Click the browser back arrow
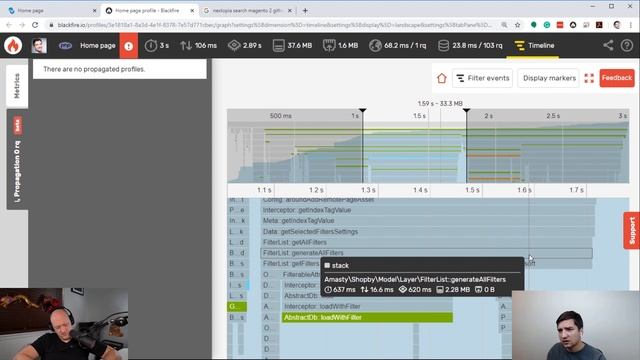 pos(9,25)
